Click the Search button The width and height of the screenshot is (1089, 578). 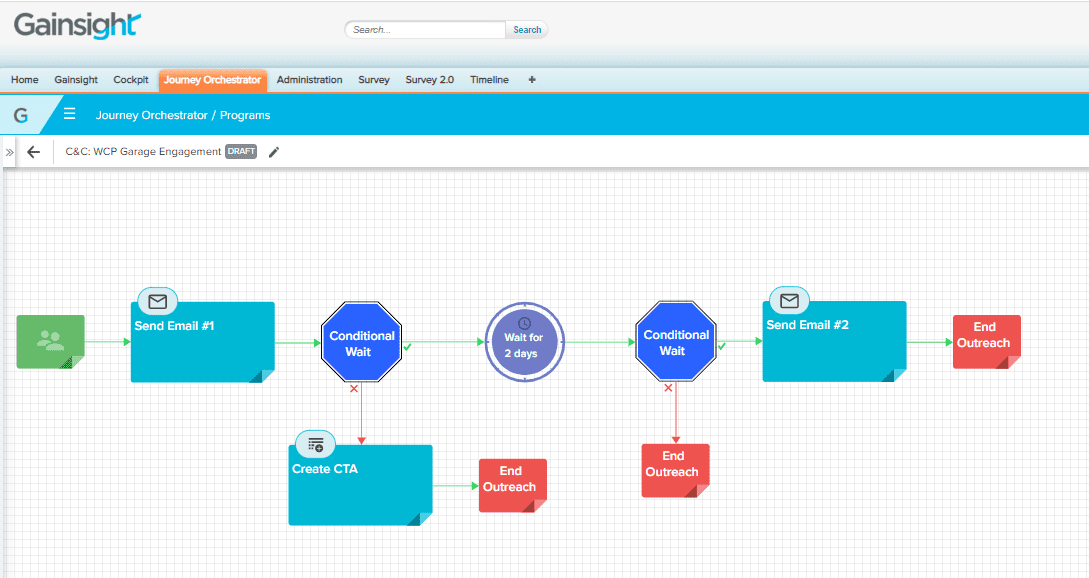(527, 30)
